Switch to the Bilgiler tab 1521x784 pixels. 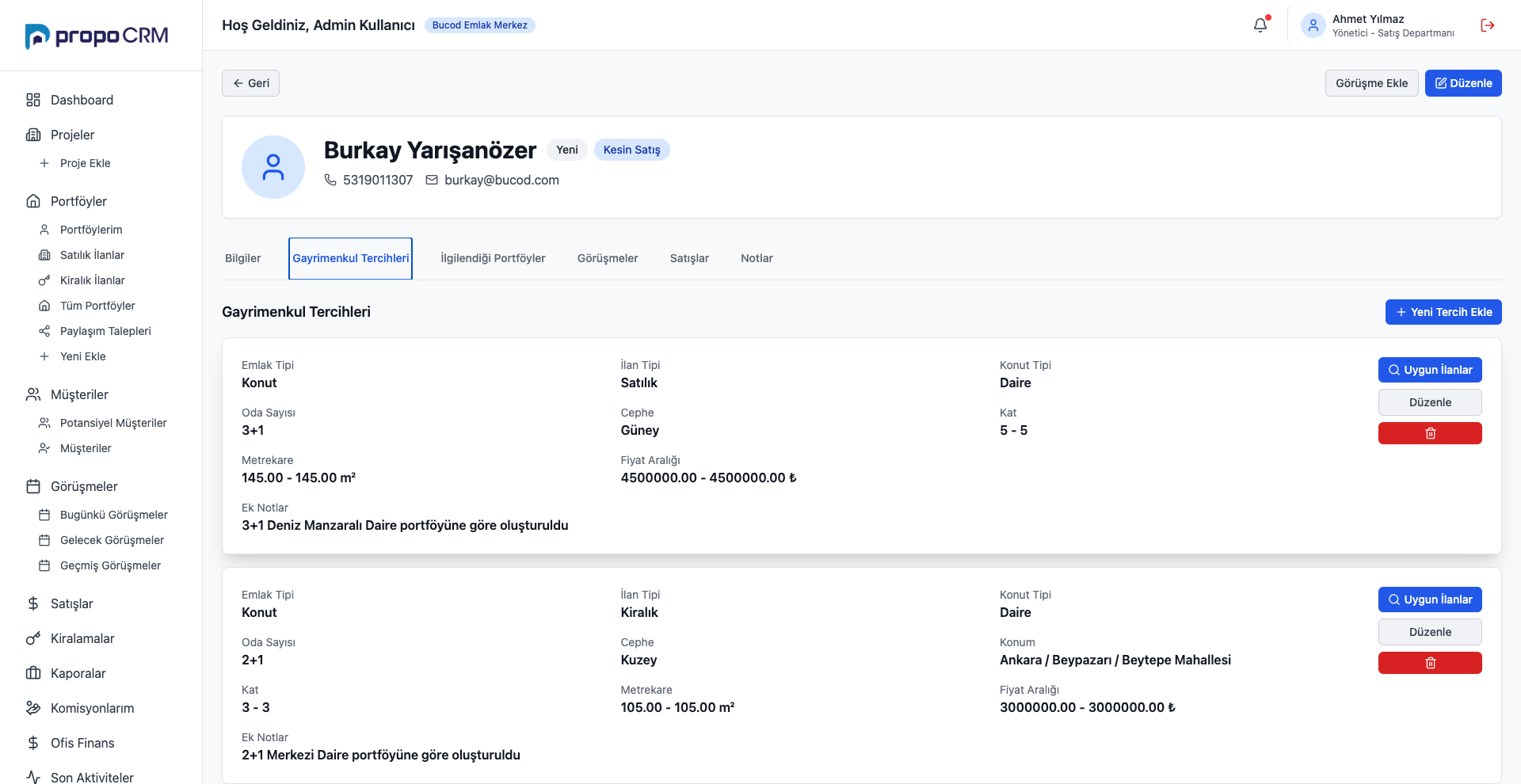pyautogui.click(x=243, y=258)
